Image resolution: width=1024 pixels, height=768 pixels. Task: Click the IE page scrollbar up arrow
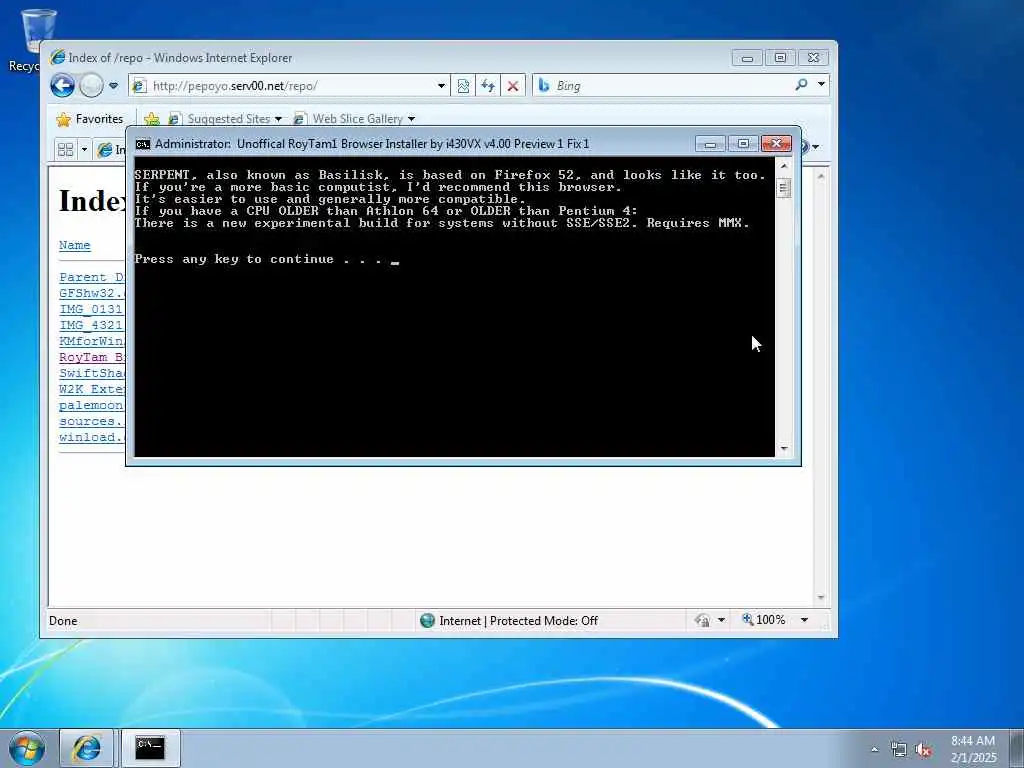821,176
